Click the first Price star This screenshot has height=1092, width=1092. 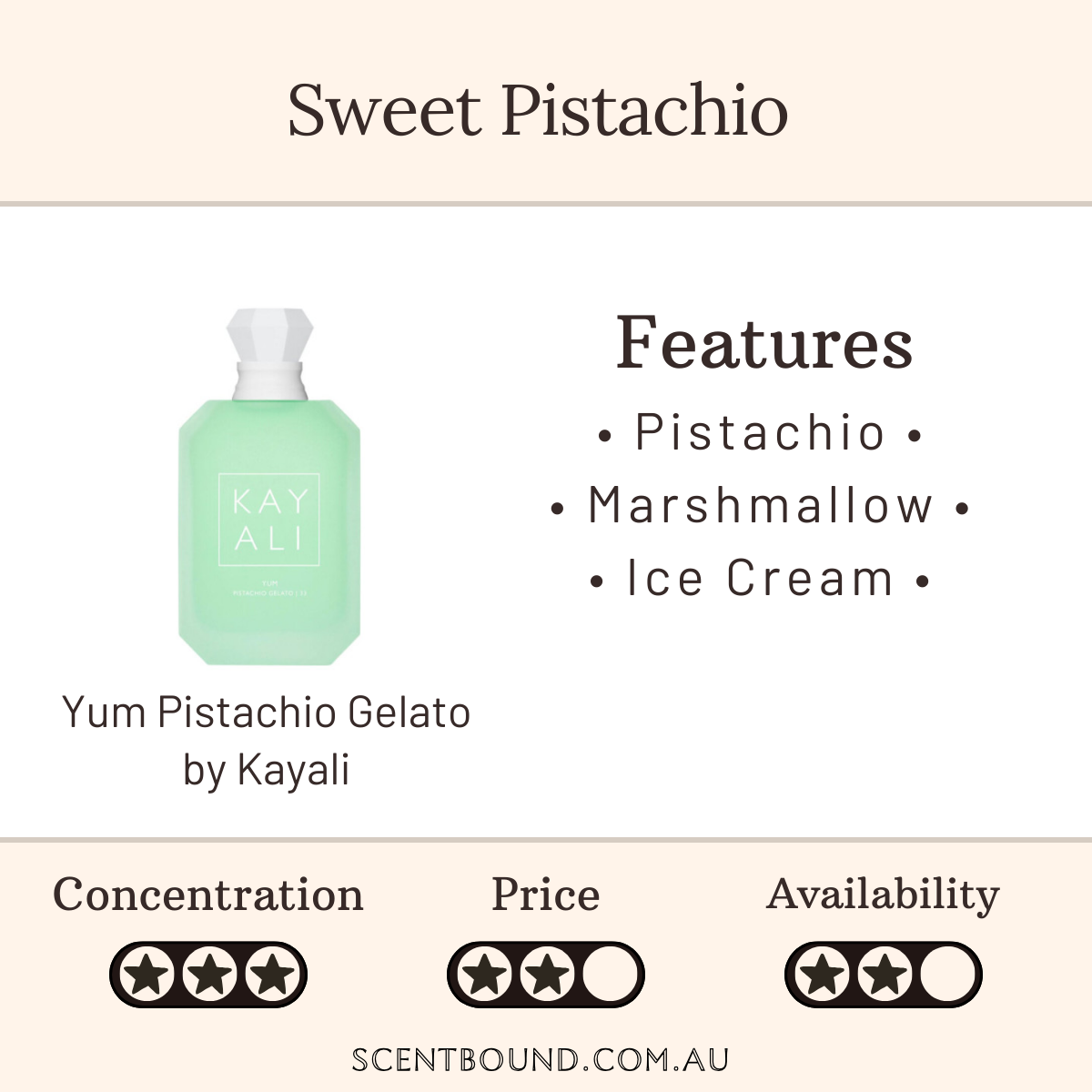click(x=487, y=975)
